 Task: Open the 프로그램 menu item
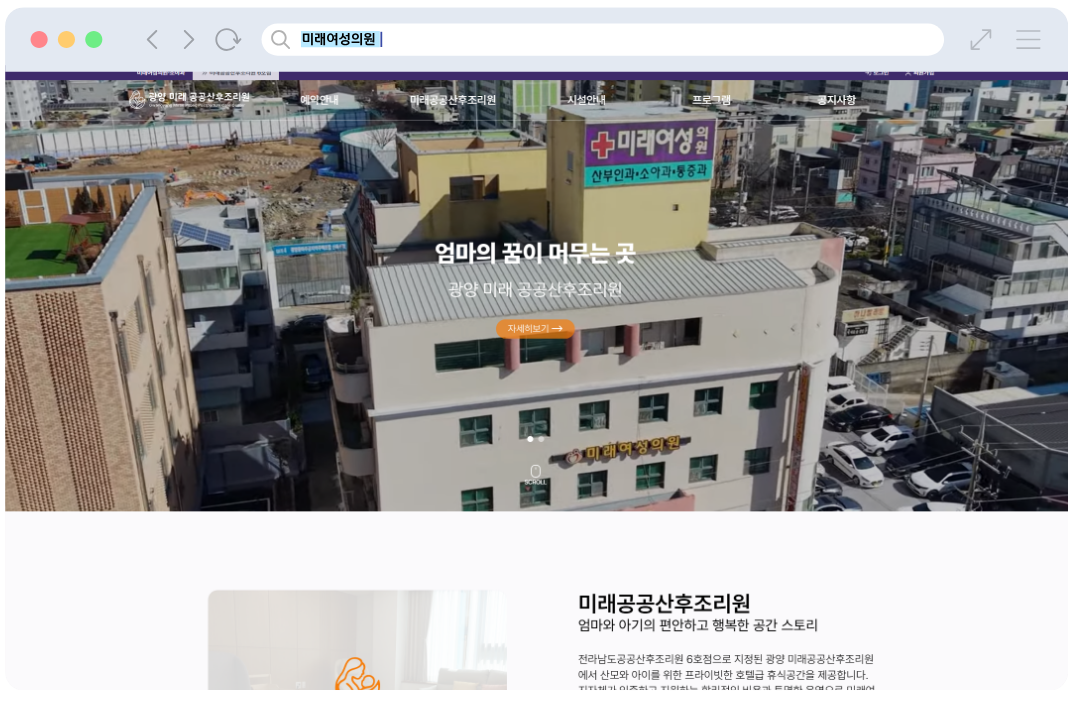tap(712, 100)
